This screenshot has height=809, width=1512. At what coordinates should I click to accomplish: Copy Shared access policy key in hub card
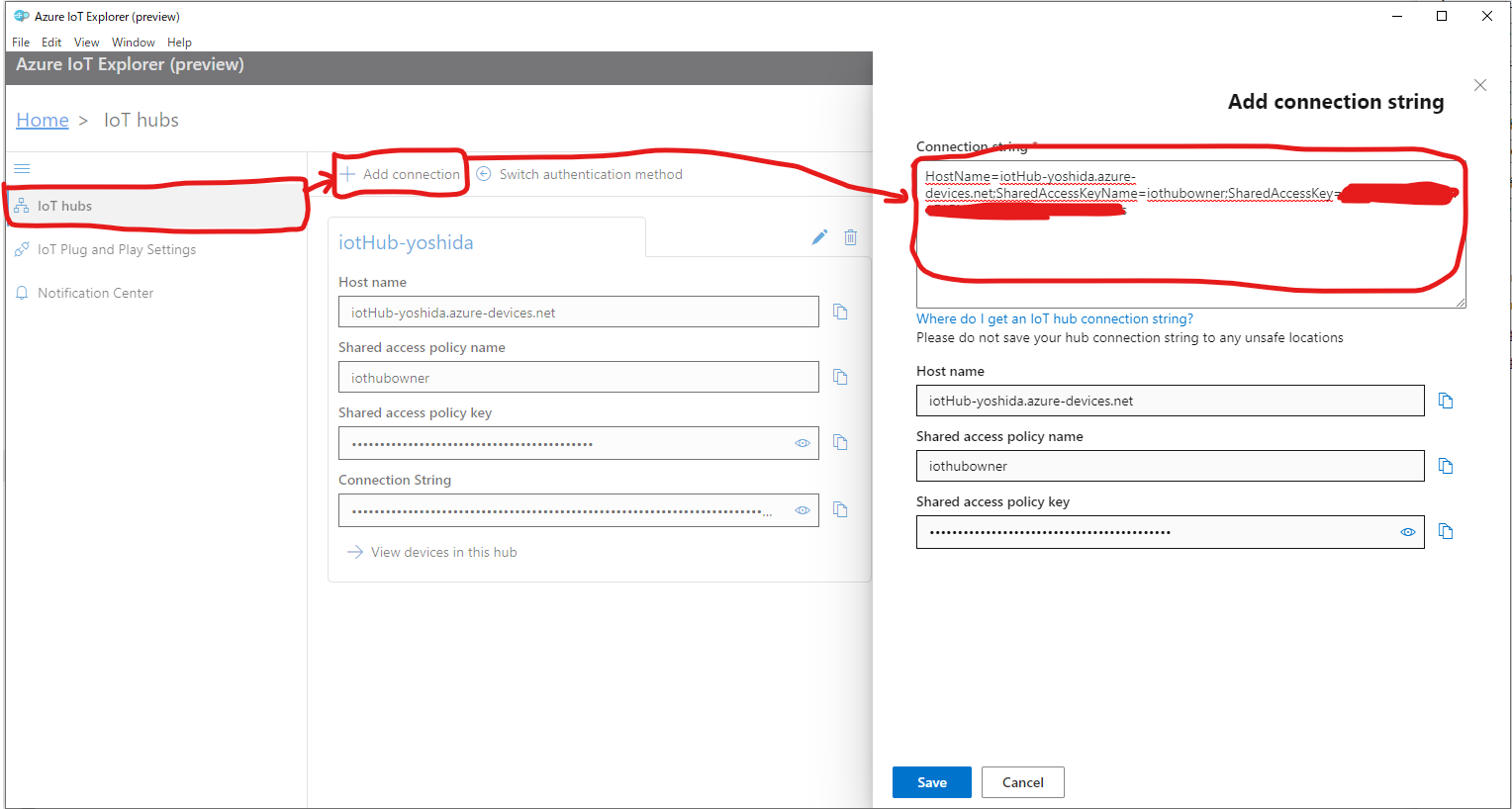[840, 442]
